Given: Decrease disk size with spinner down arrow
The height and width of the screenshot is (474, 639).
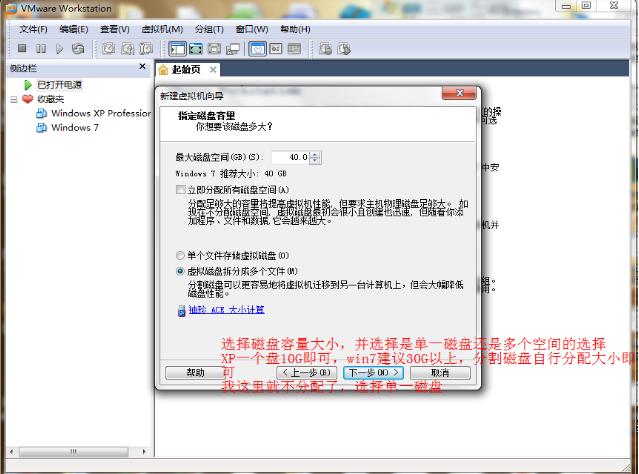Looking at the screenshot, I should [x=315, y=161].
